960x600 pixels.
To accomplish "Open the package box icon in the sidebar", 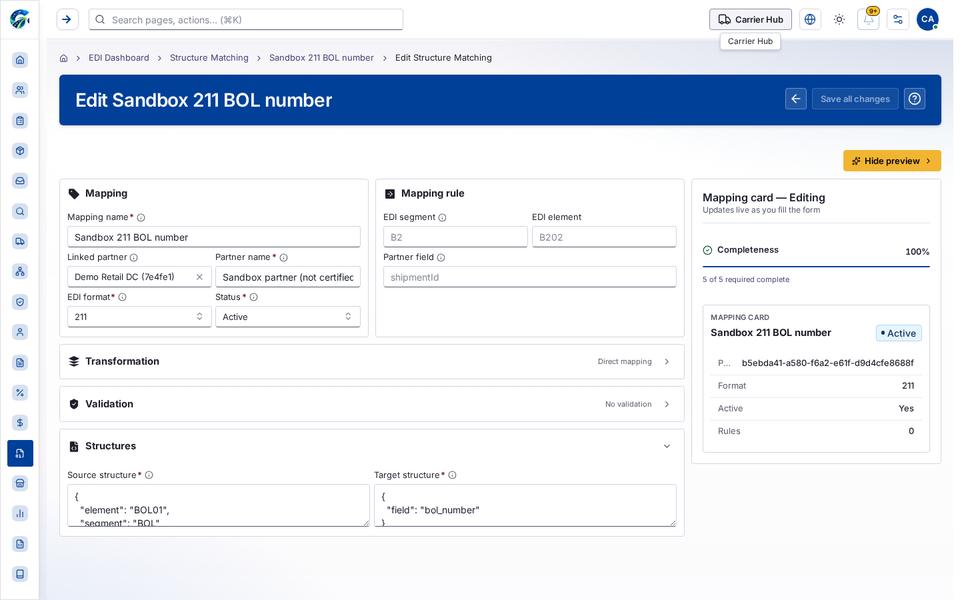I will coord(20,151).
